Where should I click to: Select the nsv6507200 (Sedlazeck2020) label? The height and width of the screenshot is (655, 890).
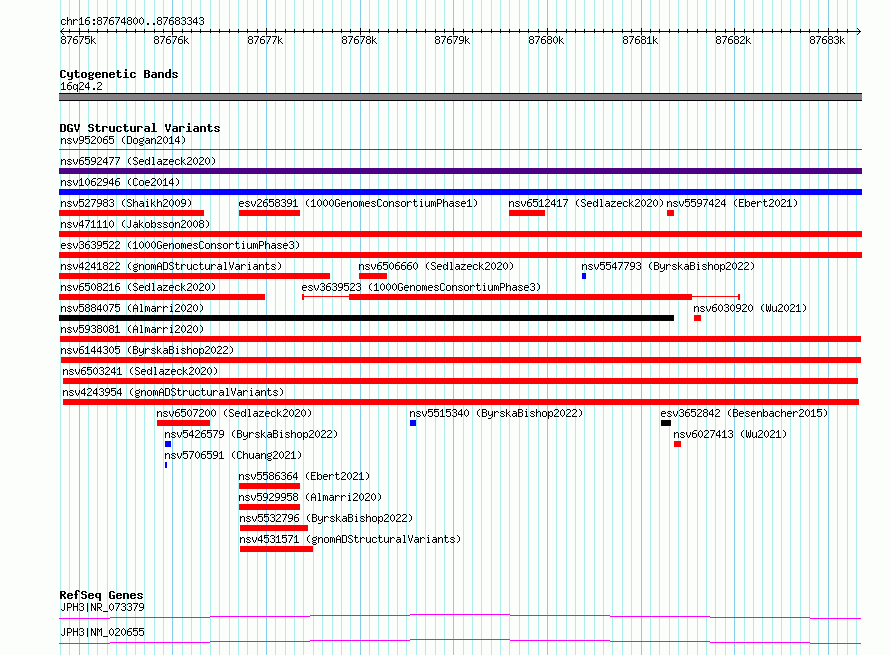234,413
